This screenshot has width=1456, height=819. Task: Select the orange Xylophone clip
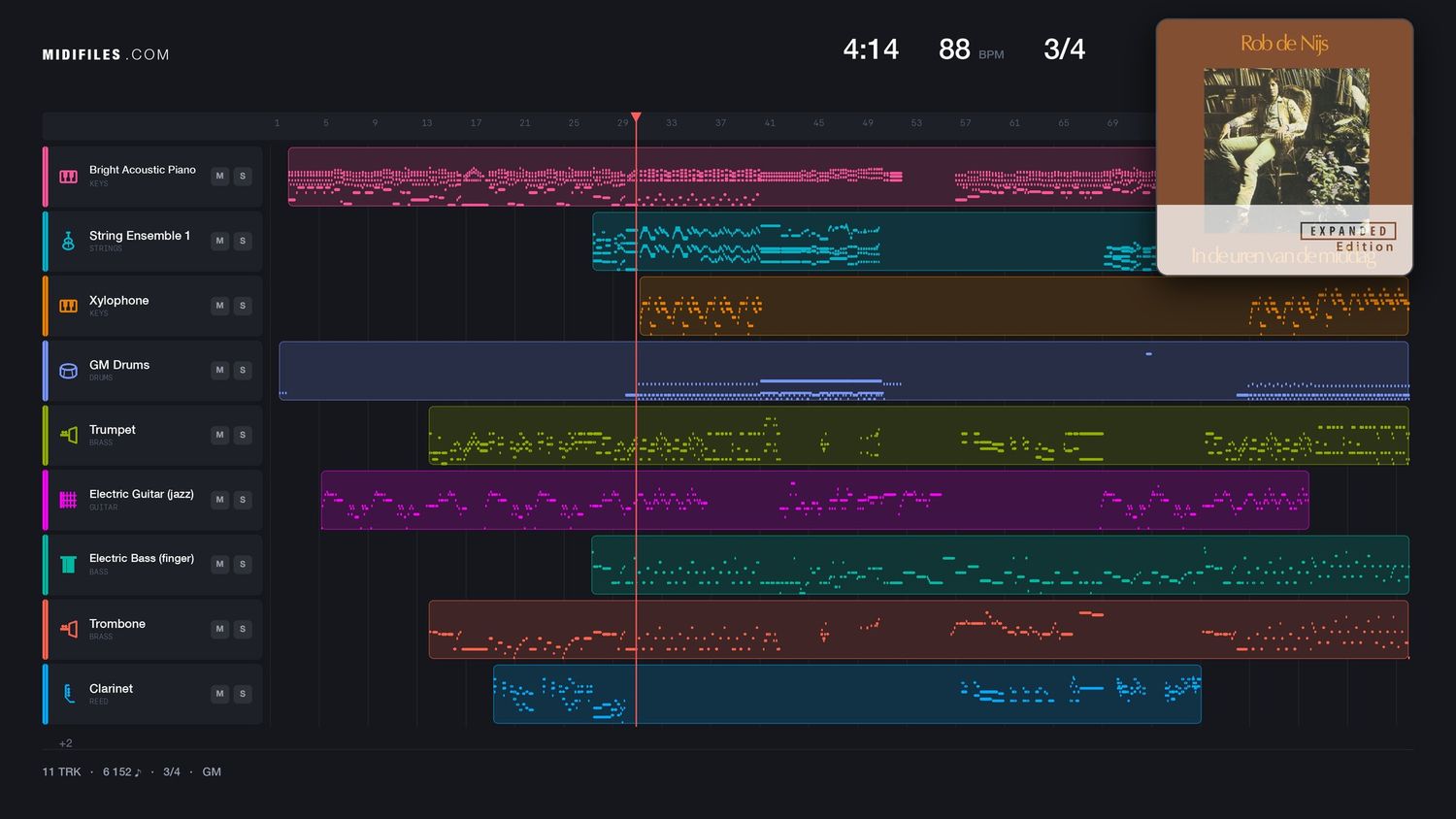click(x=1024, y=306)
